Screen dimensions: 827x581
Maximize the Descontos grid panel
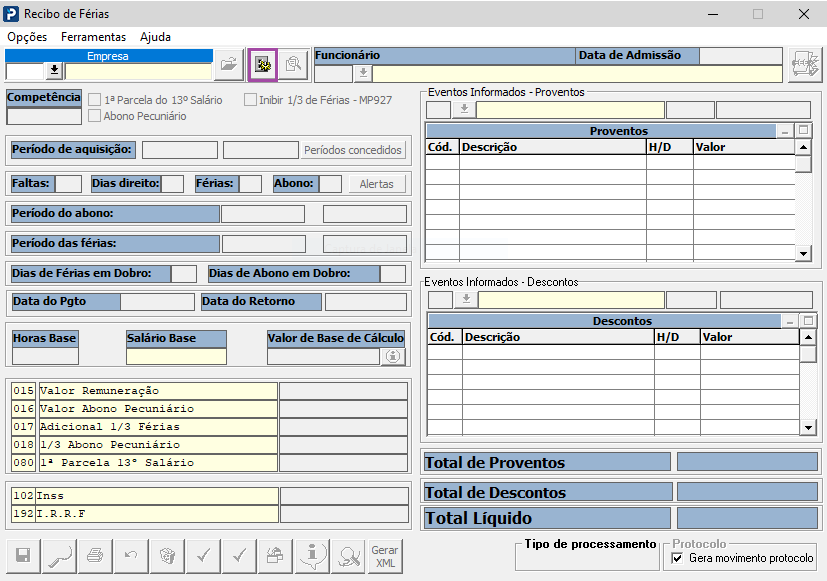click(809, 320)
